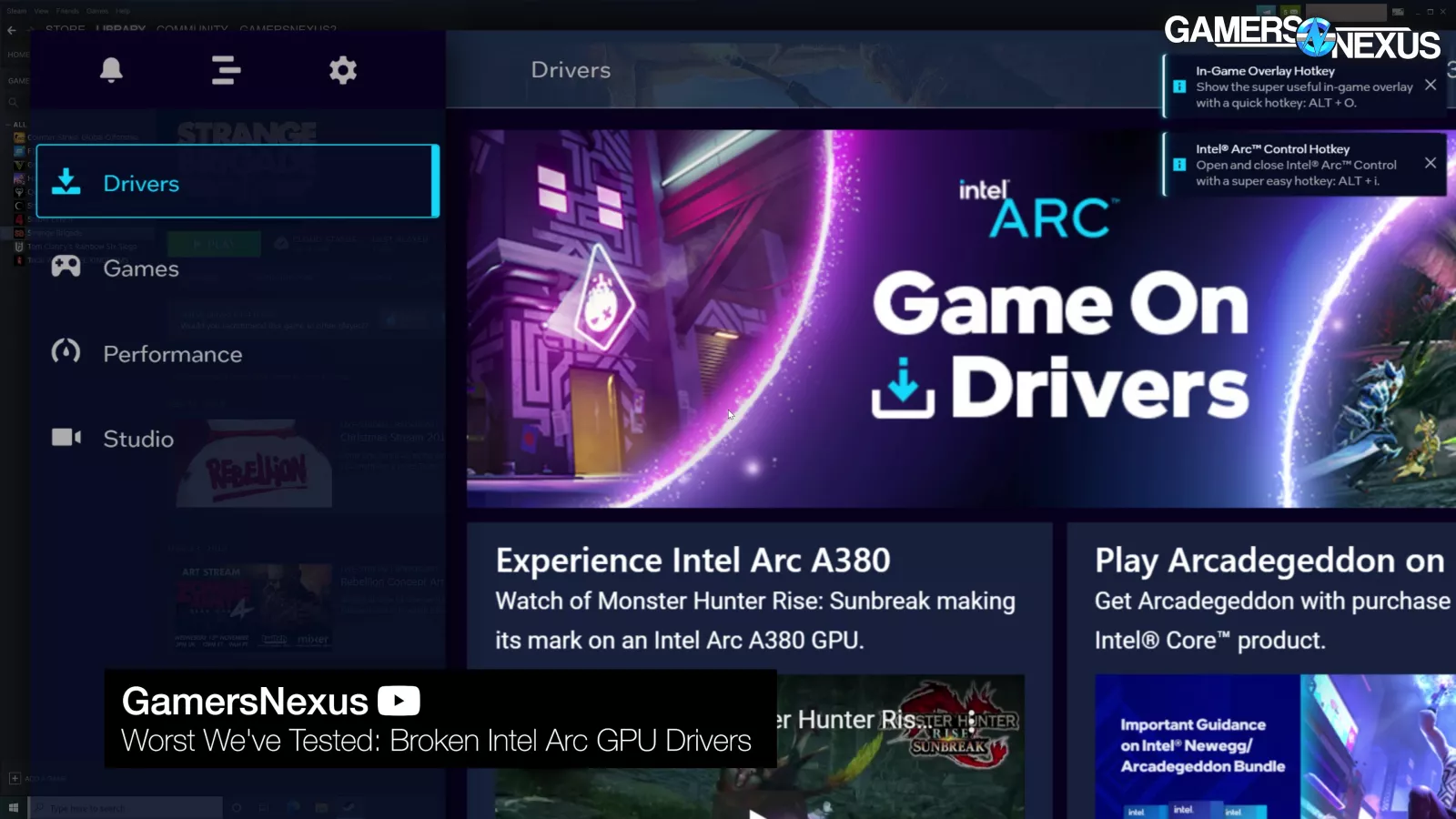Click the Studio camera icon
This screenshot has width=1456, height=819.
click(x=66, y=438)
